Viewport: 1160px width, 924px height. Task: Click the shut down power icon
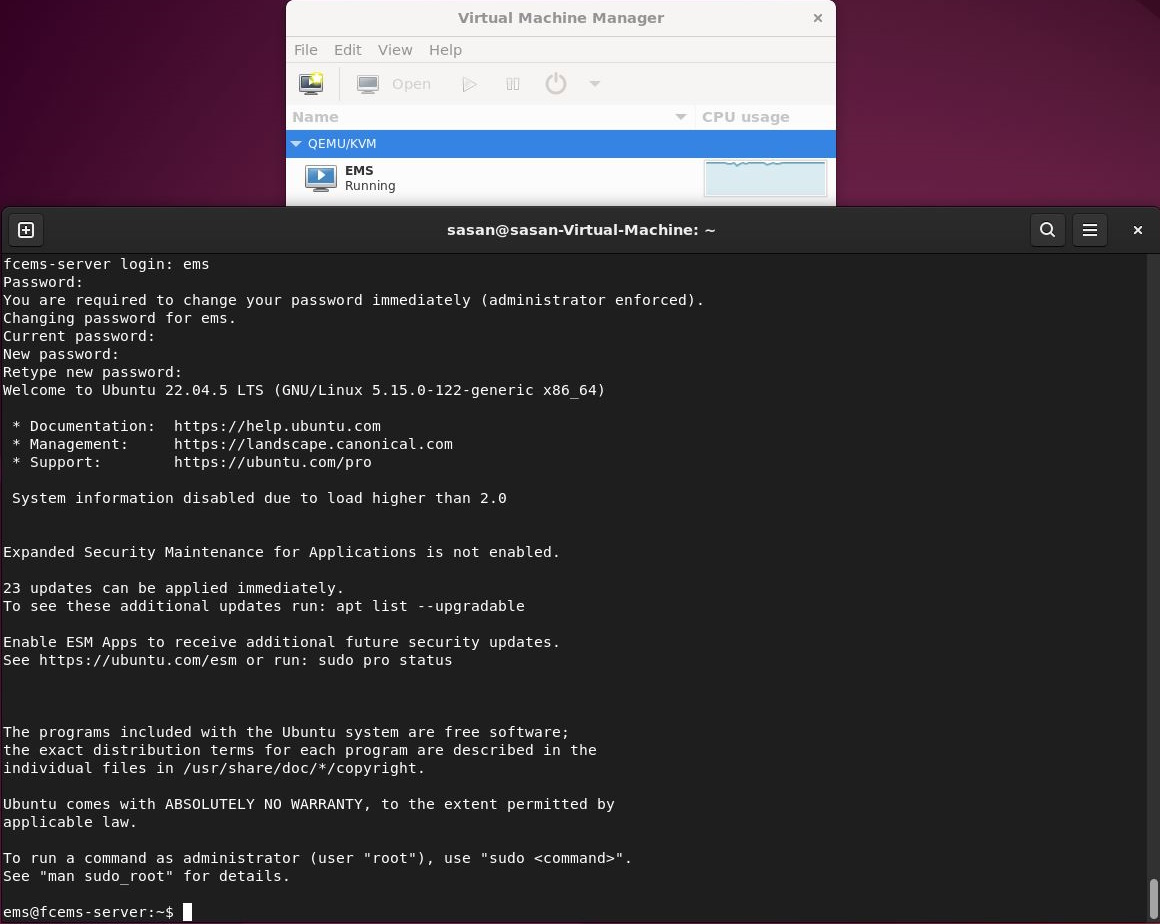pos(556,84)
